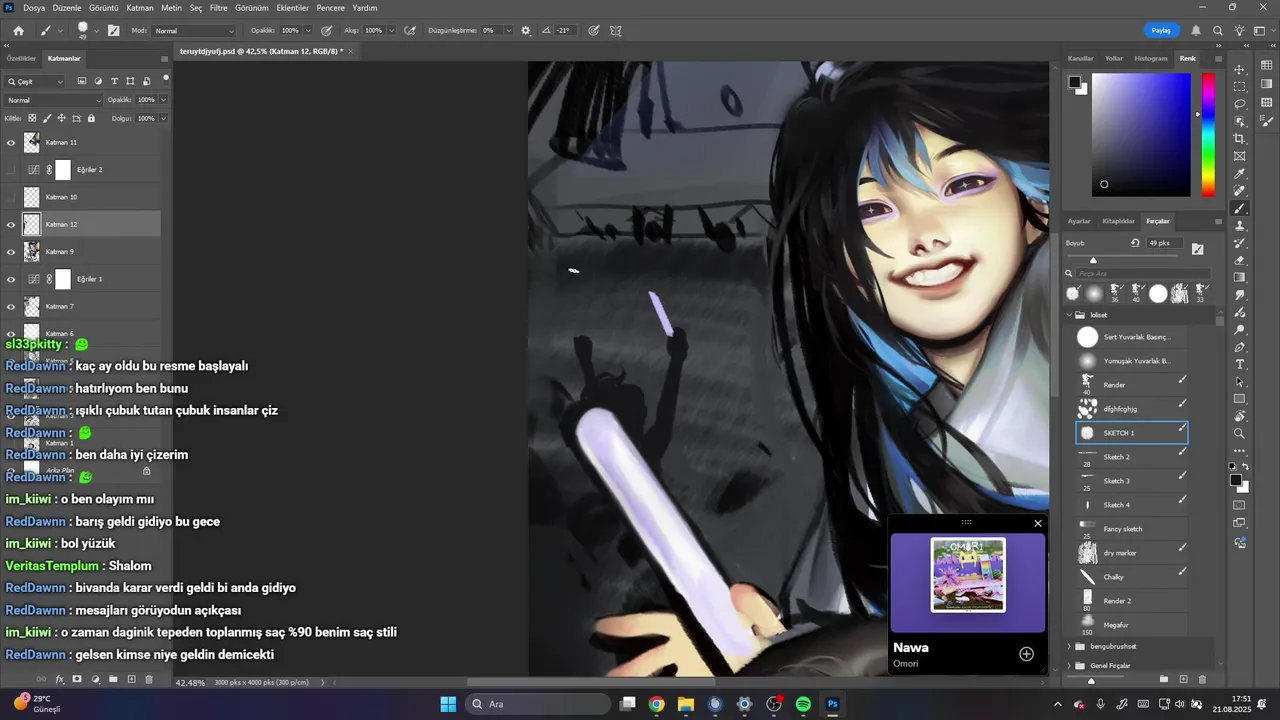
Task: Select the Rectangle shape tool
Action: [1240, 399]
